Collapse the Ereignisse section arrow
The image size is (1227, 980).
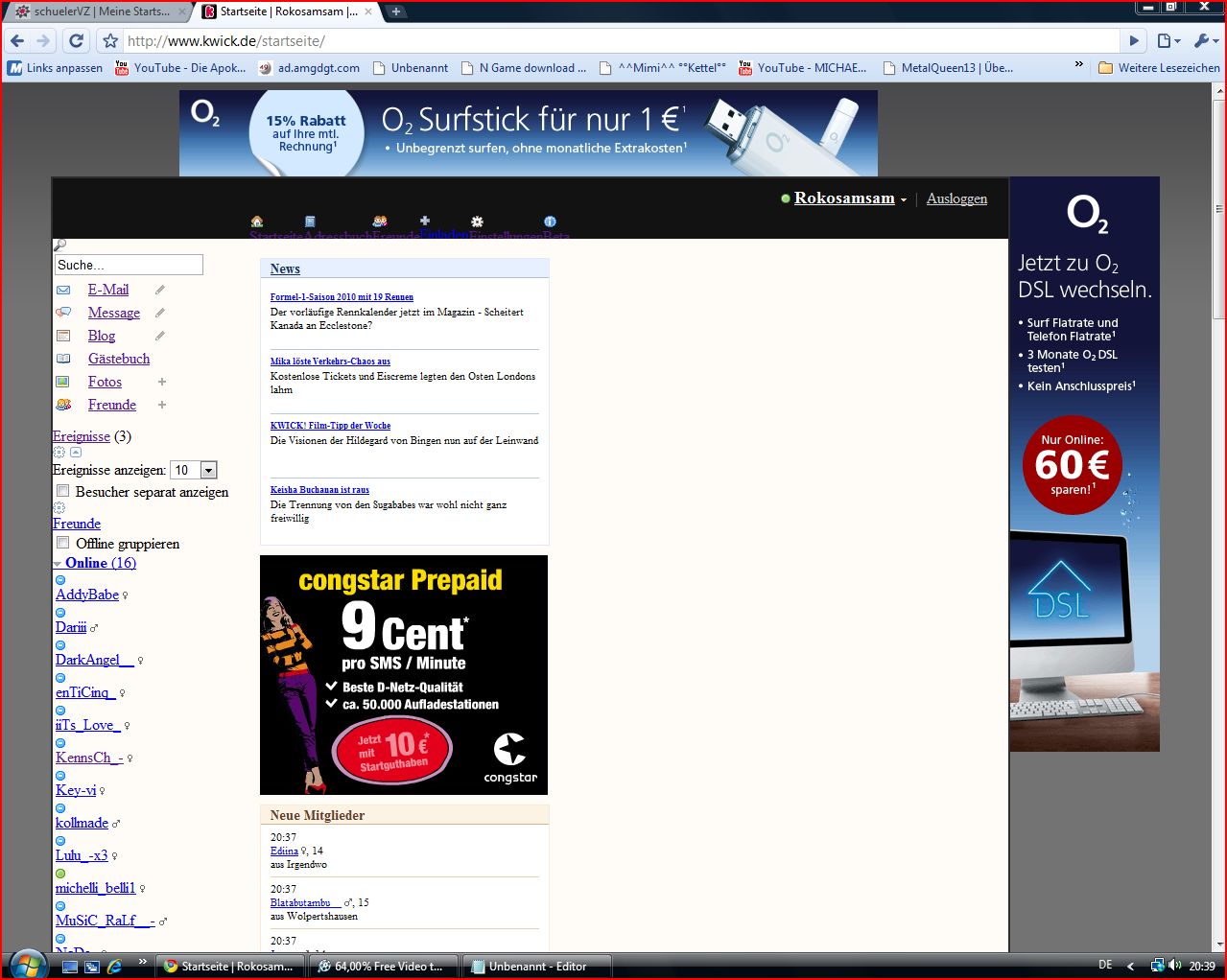pos(76,453)
